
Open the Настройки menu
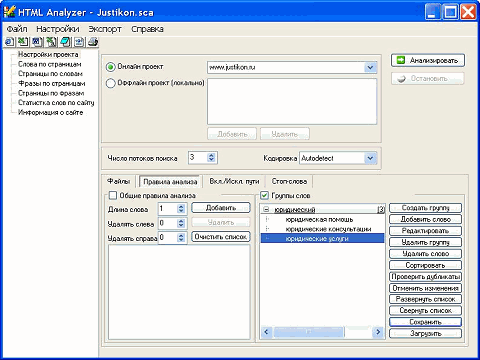pos(58,29)
